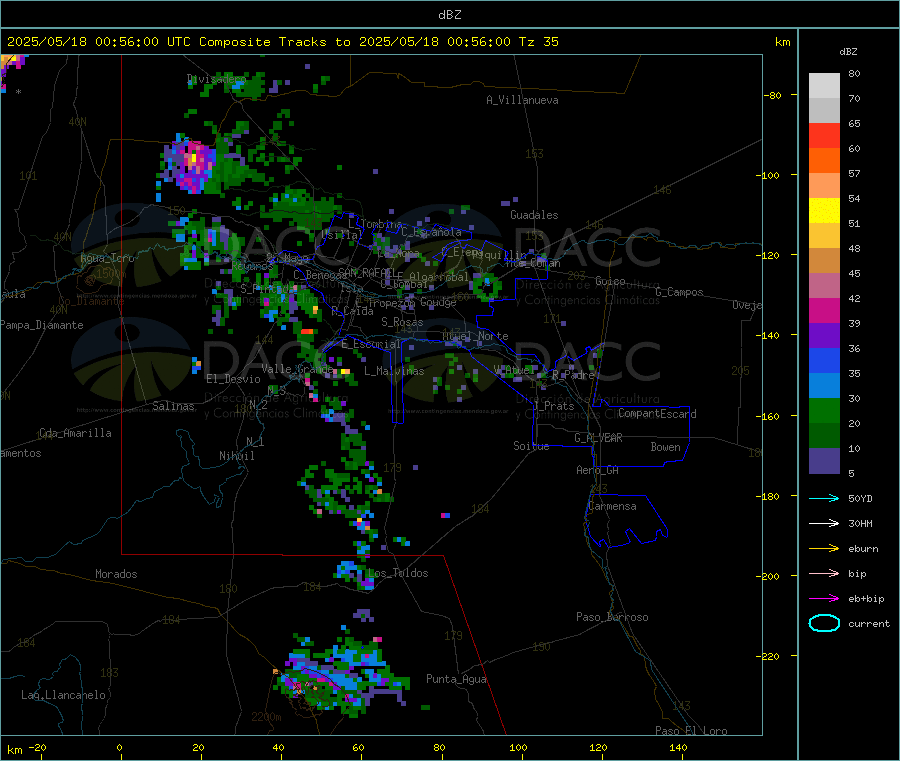Screen dimensions: 900x761
Task: Click the 'dBZ' title at the top
Action: click(449, 15)
